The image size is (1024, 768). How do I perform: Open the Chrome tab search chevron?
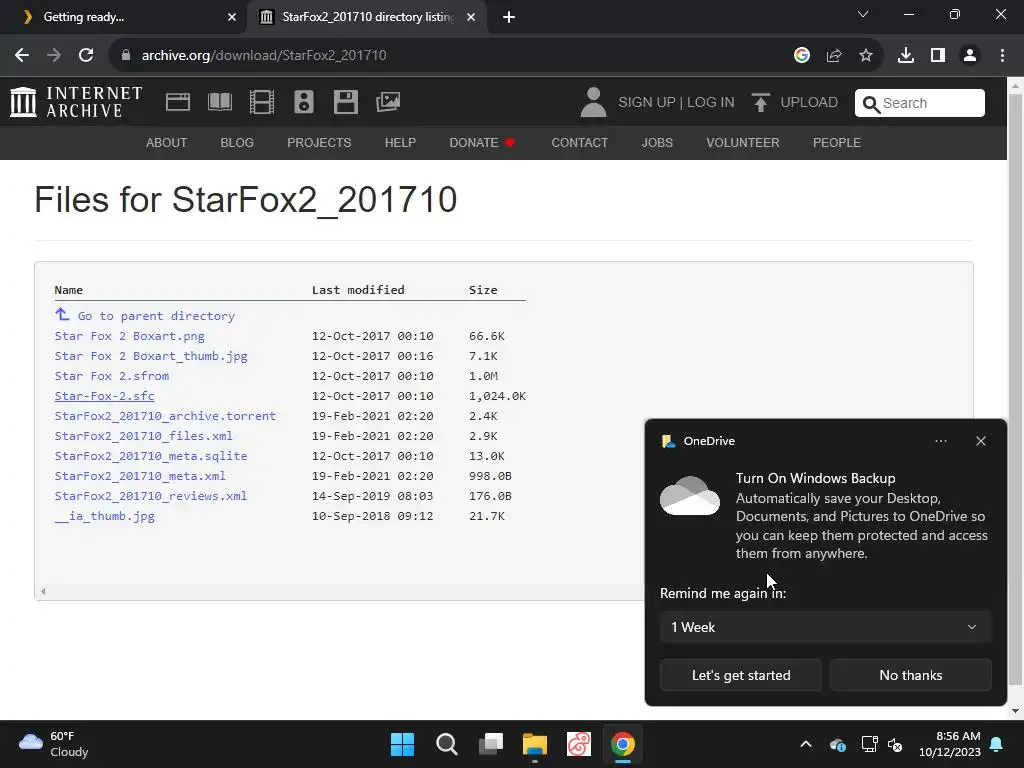point(863,14)
